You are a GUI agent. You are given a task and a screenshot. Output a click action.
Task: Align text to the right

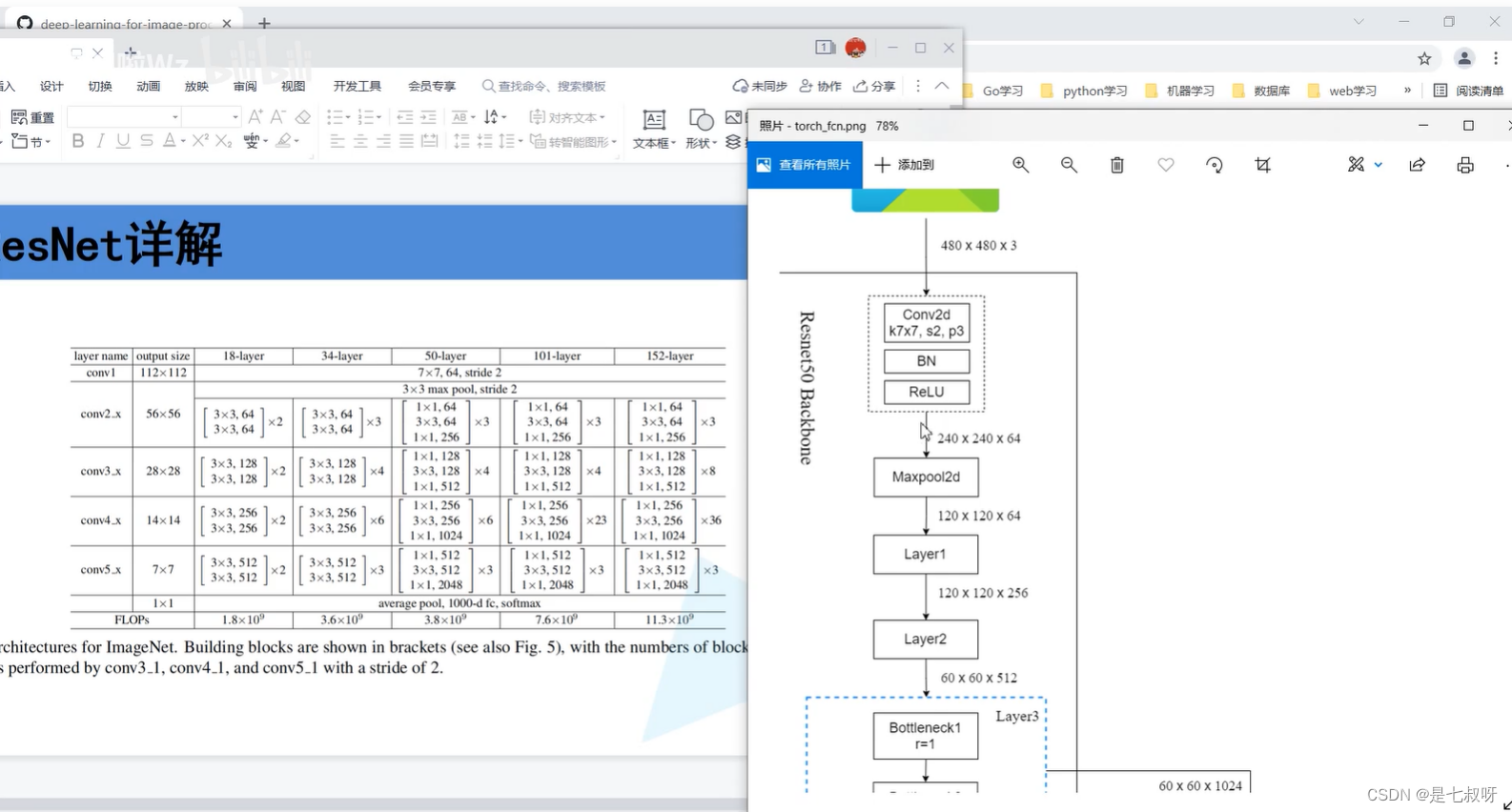click(x=383, y=141)
